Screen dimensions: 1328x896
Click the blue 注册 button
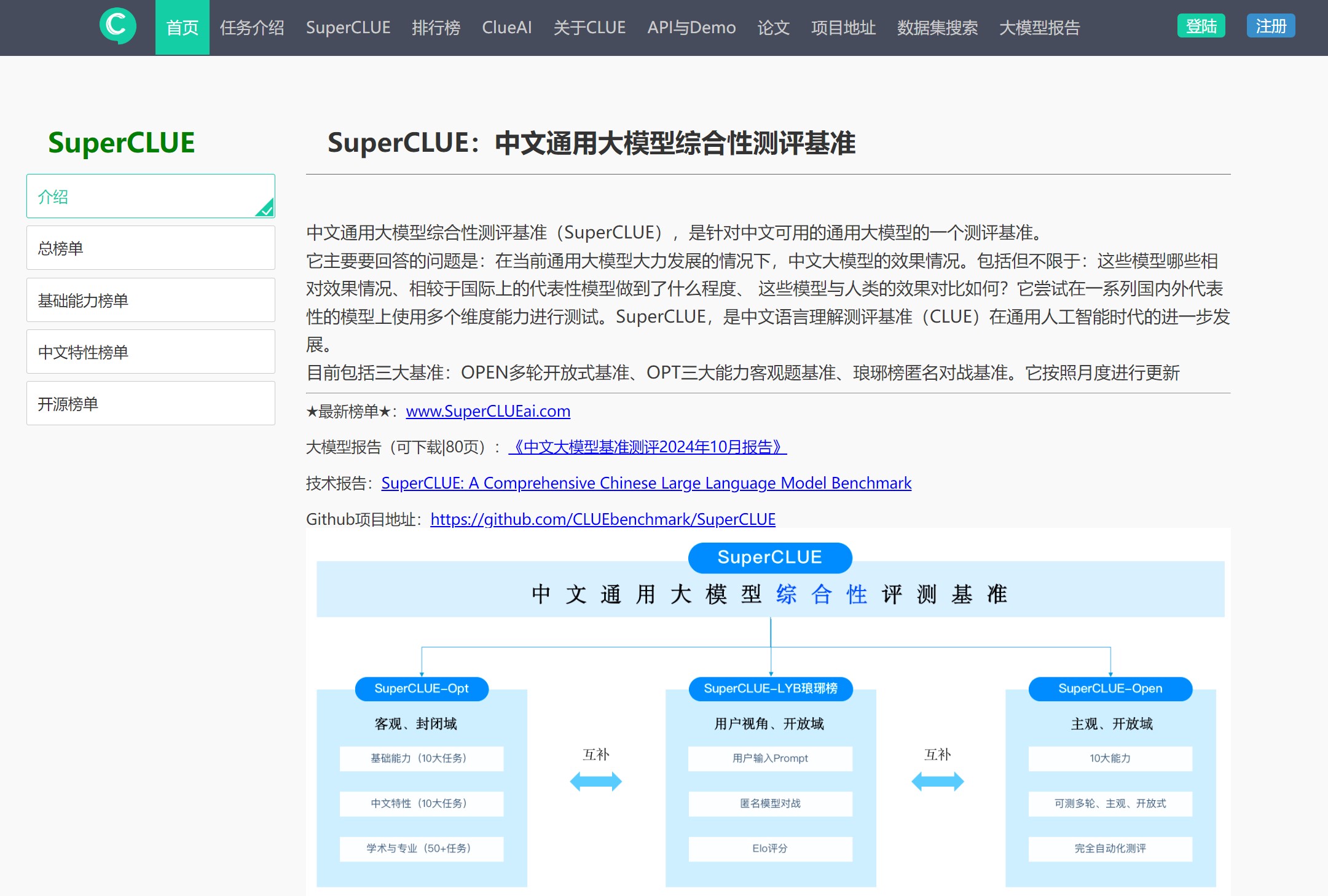coord(1270,26)
